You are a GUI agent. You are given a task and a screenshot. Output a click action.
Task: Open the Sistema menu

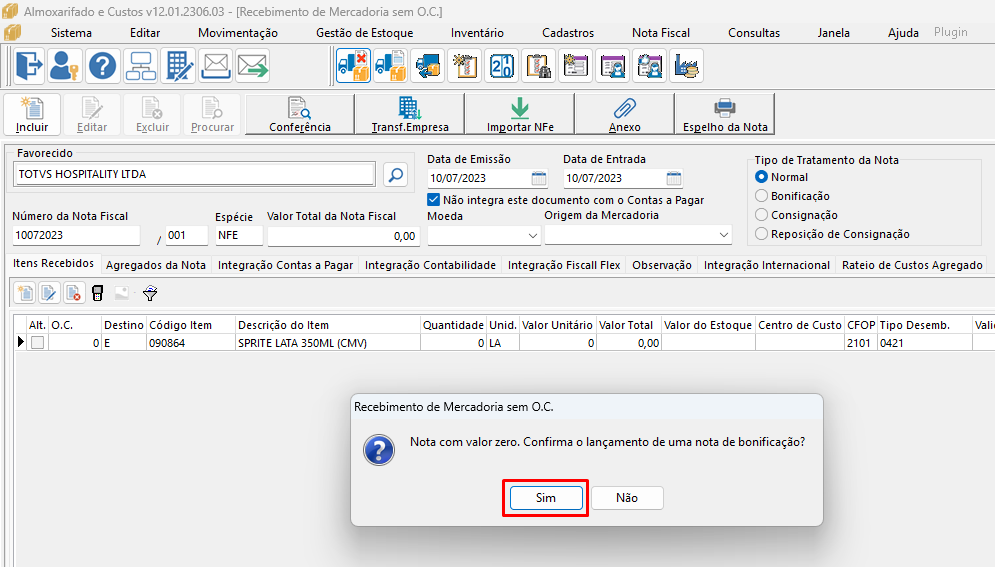point(71,33)
